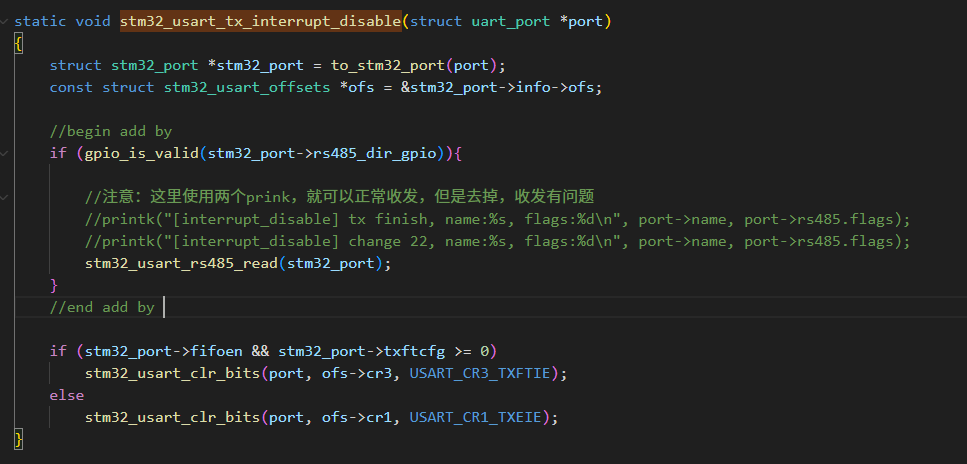
Task: Click 'uart_port' in the function parameters
Action: [511, 22]
